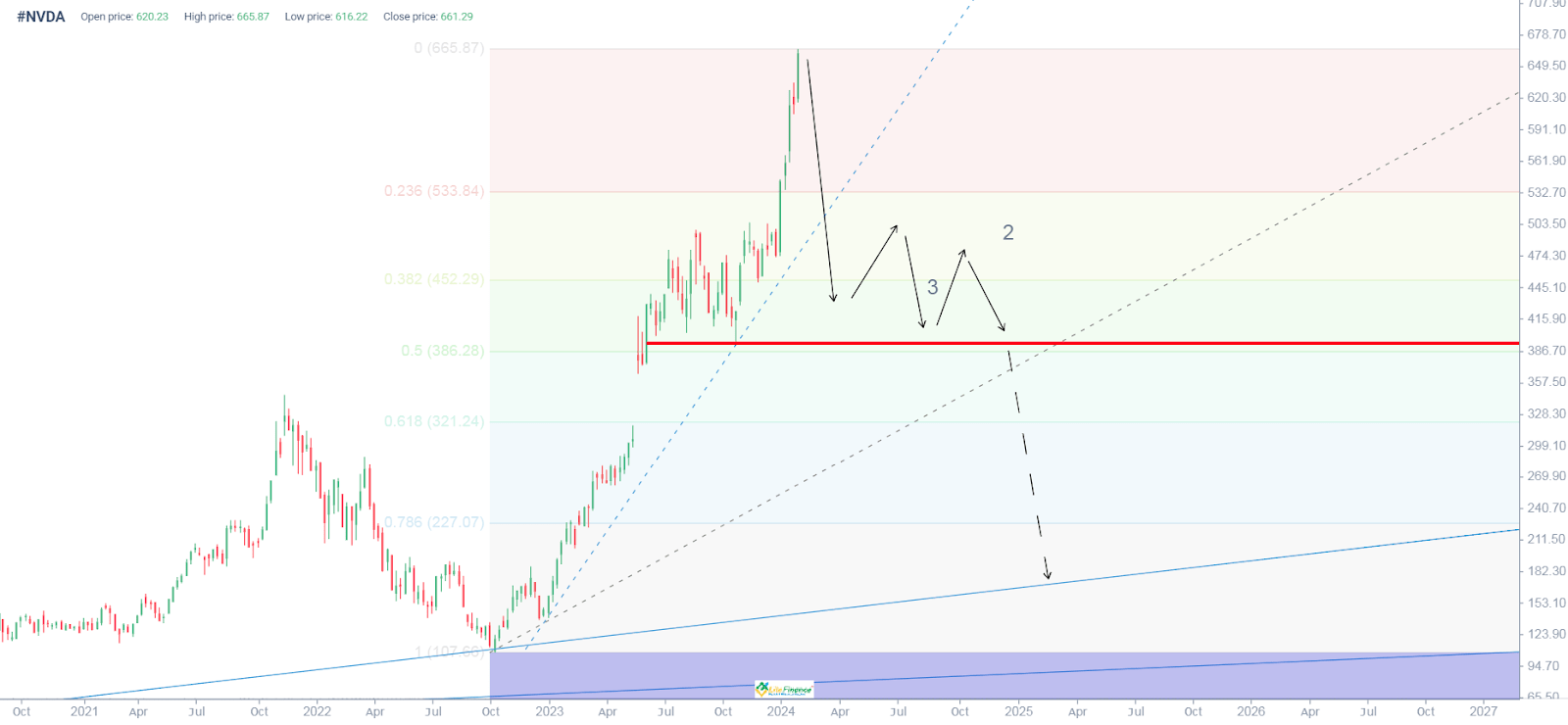Select the High price 665.87 readout
The height and width of the screenshot is (725, 1568).
226,17
